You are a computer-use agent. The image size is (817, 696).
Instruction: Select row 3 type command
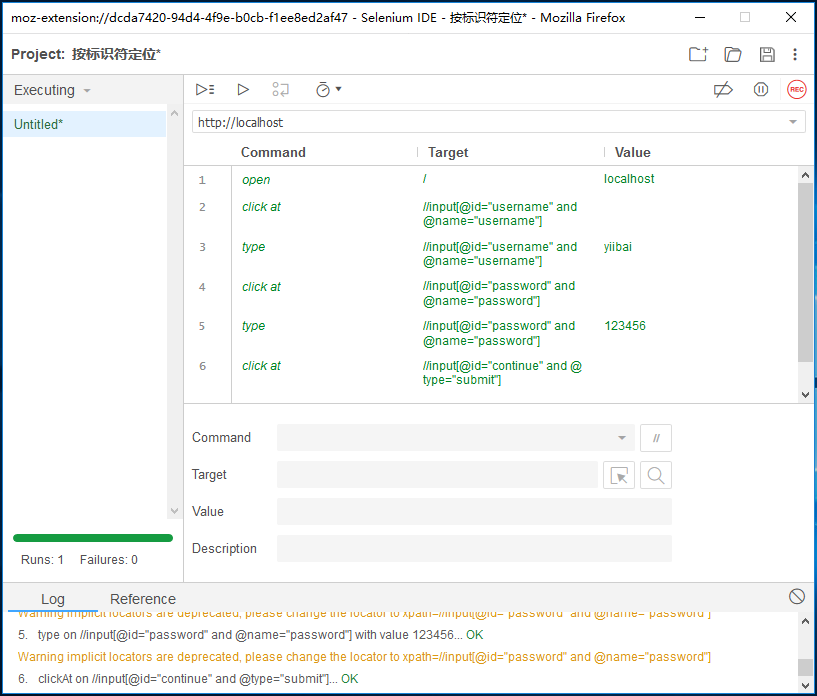(491, 254)
